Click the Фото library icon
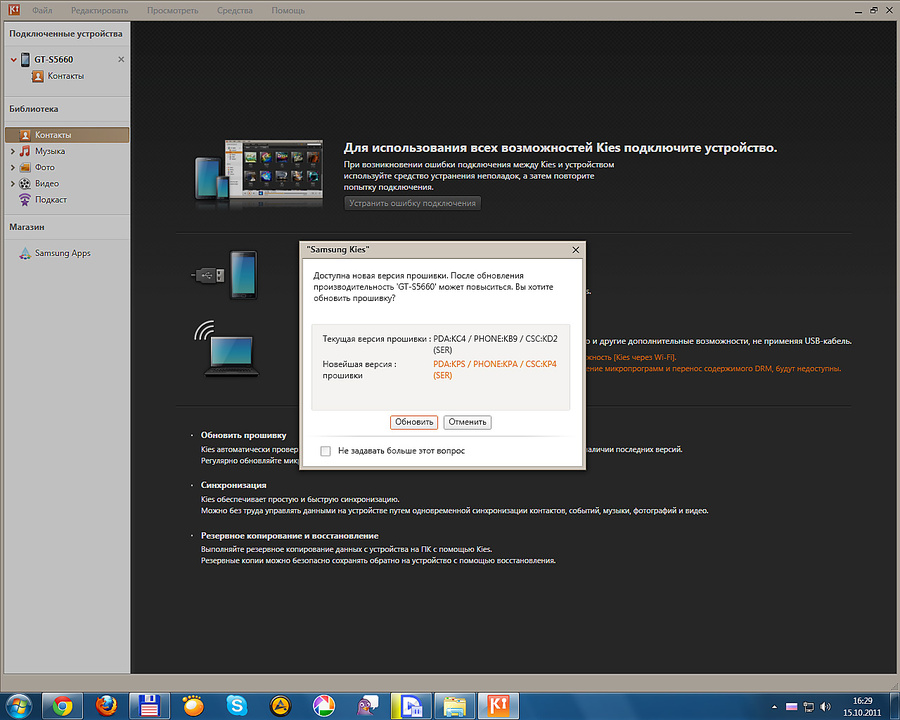 tap(25, 168)
